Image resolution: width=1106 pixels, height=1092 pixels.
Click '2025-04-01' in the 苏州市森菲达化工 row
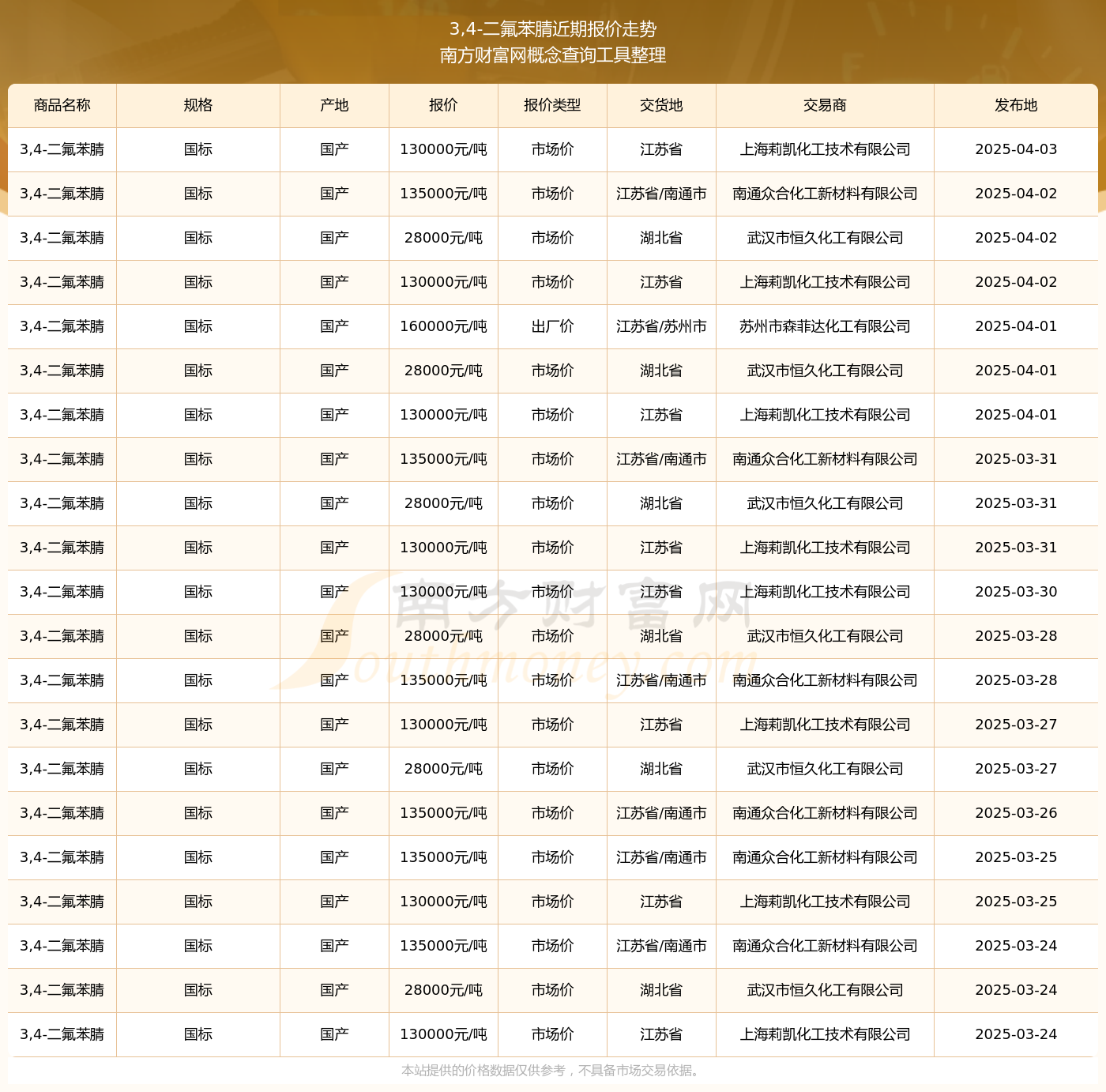click(1016, 326)
